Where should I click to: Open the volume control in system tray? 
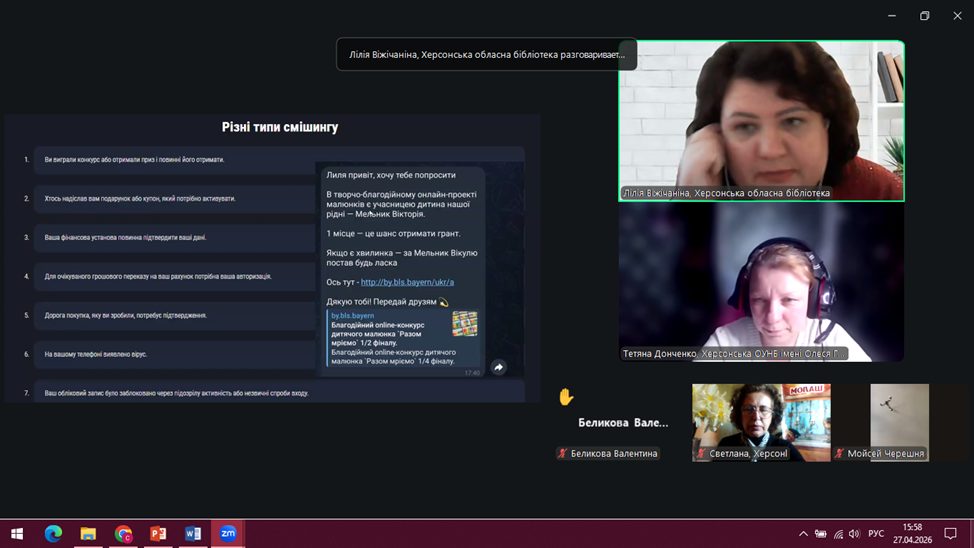[854, 534]
